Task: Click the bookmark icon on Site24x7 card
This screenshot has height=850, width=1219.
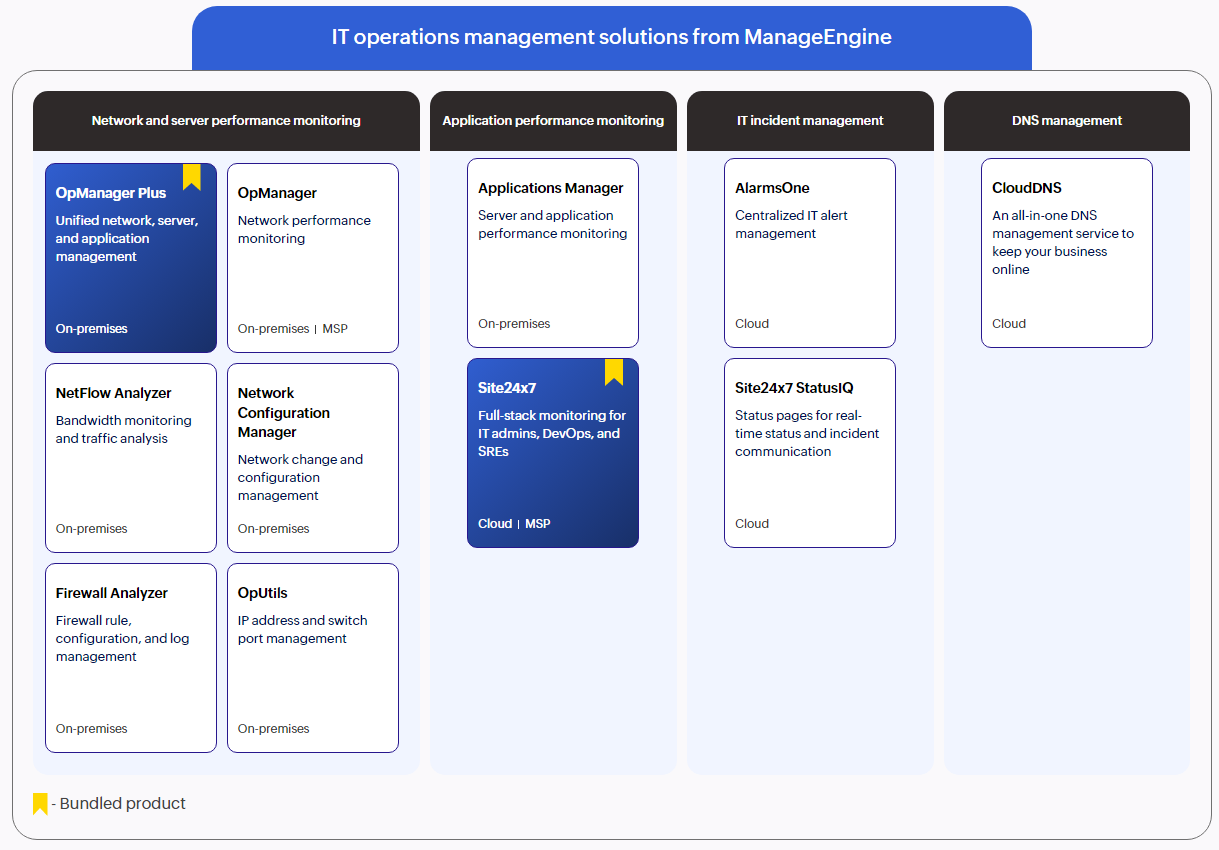Action: [614, 372]
